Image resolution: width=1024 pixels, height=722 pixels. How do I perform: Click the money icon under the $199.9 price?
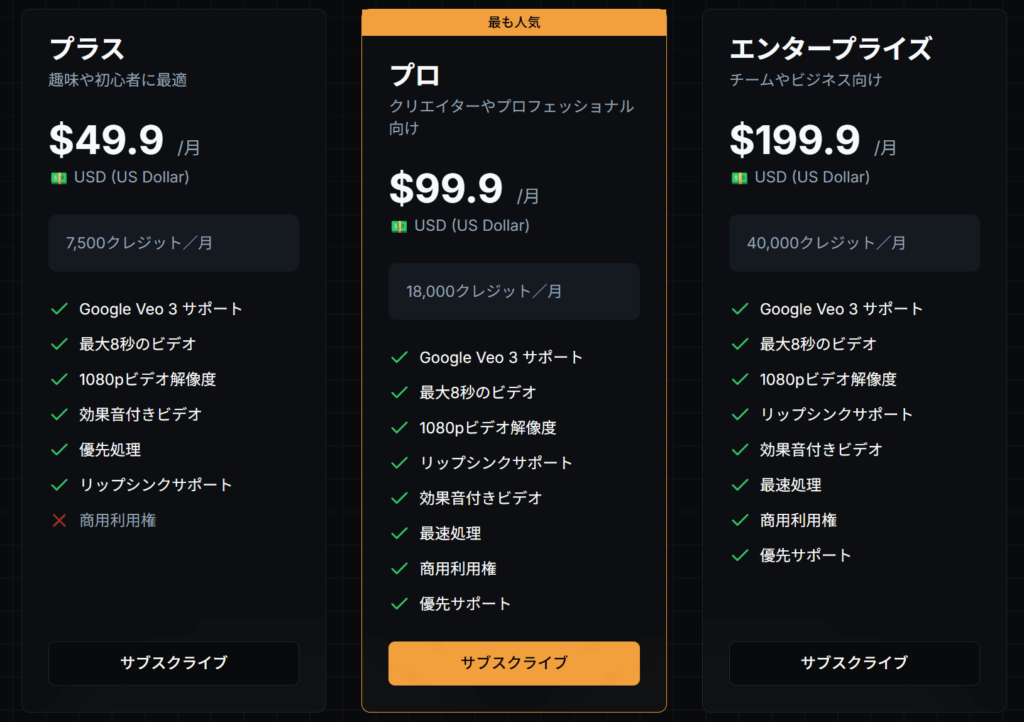click(x=739, y=178)
